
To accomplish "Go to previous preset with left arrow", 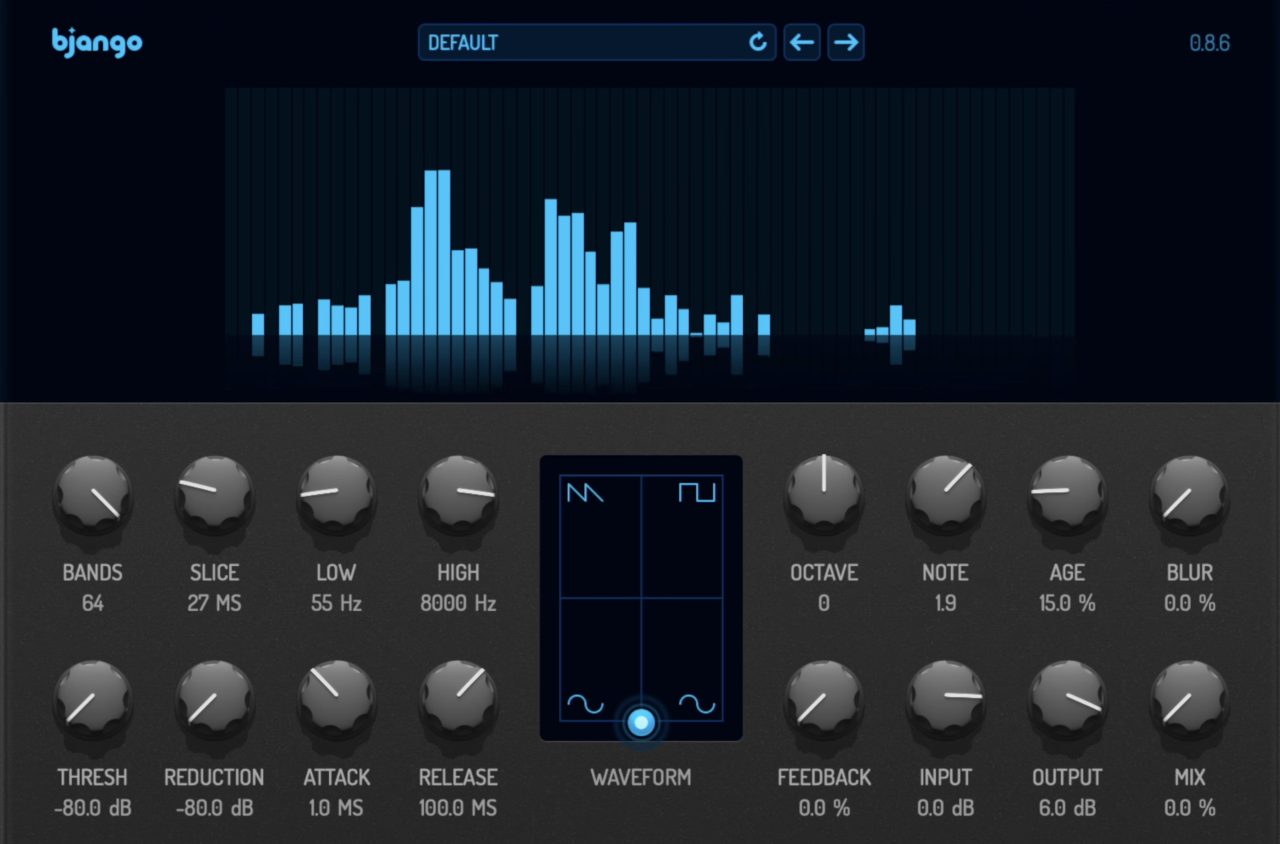I will point(802,43).
